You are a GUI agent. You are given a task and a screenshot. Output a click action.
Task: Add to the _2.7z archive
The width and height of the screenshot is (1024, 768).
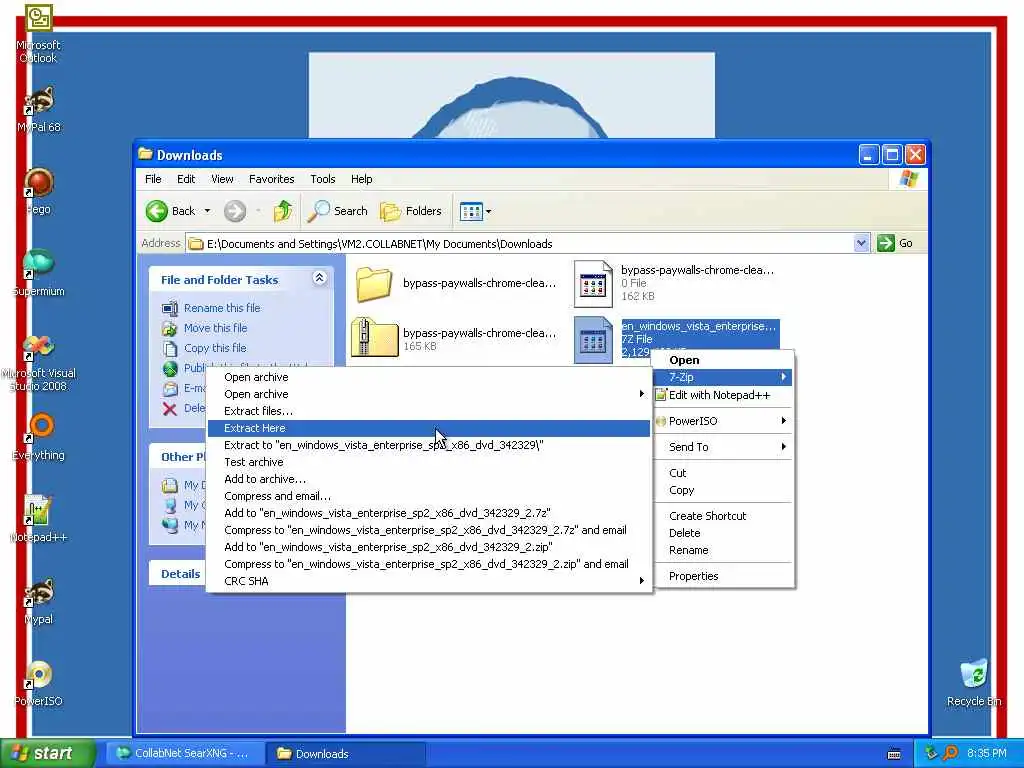click(428, 513)
